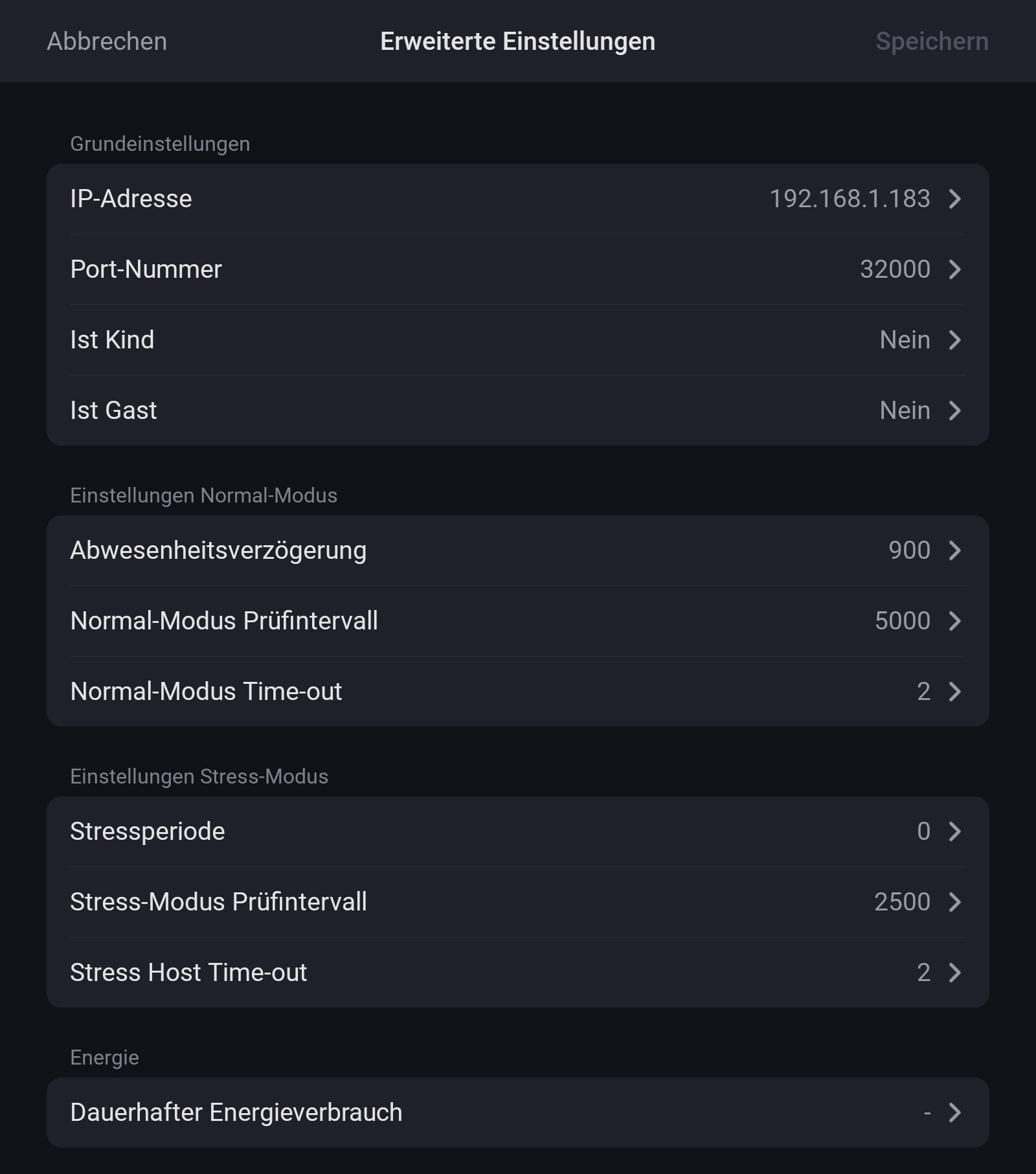
Task: Click the chevron next to 192.168.1.183
Action: [x=954, y=199]
